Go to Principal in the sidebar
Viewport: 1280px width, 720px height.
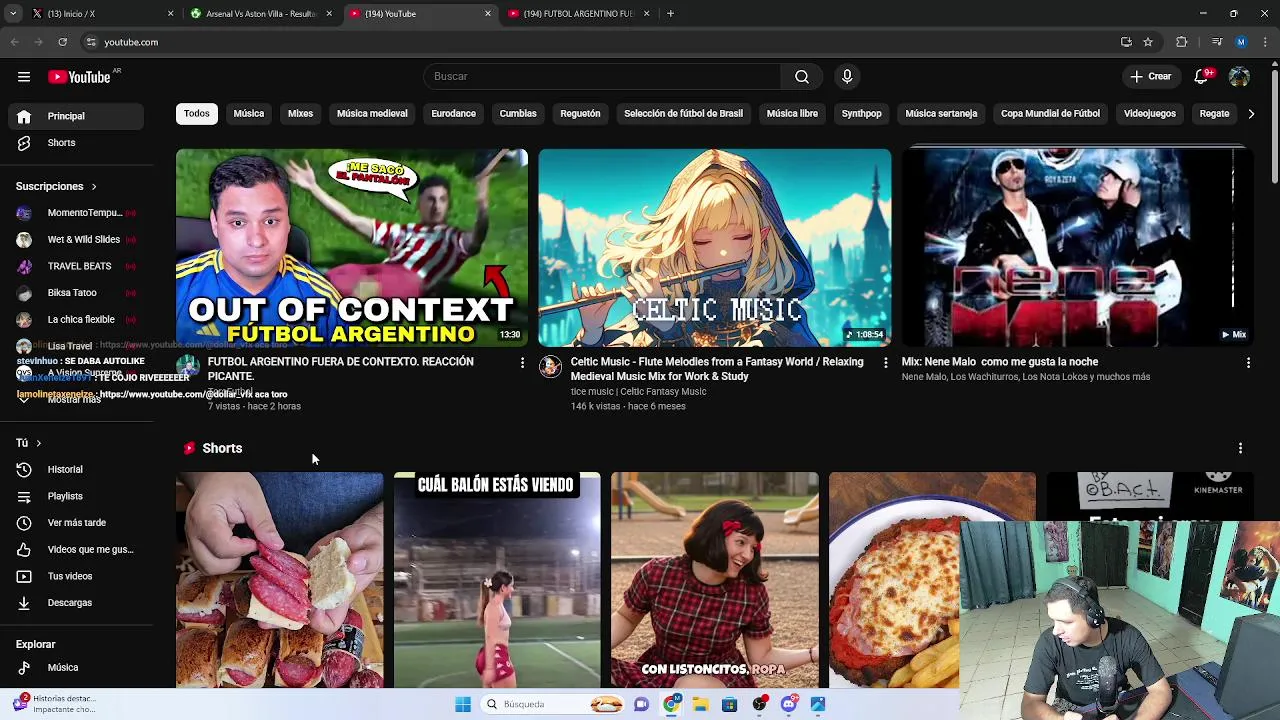point(76,116)
